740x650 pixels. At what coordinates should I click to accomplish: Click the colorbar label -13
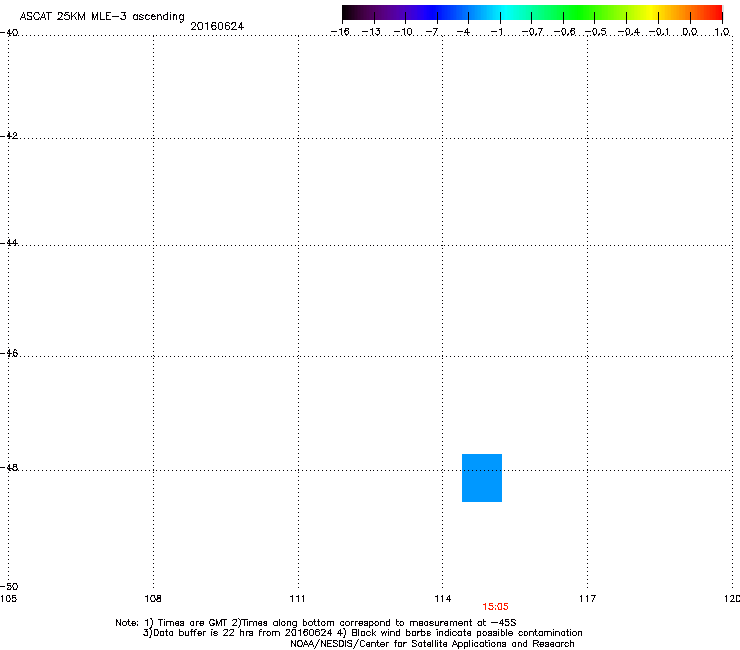click(371, 32)
